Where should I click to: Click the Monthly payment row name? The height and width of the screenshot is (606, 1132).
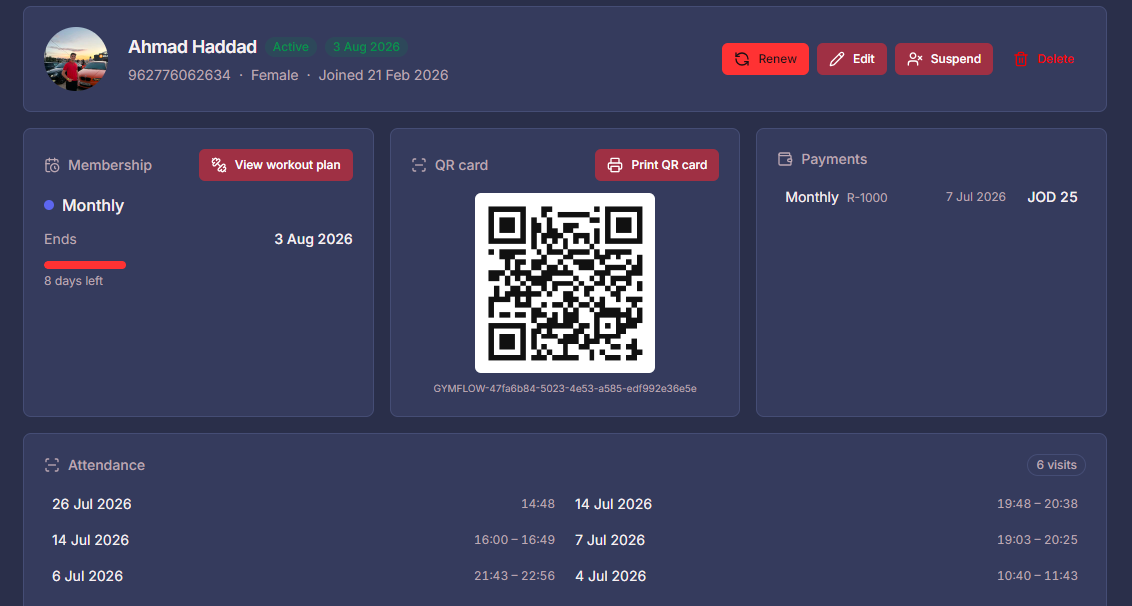(x=811, y=197)
